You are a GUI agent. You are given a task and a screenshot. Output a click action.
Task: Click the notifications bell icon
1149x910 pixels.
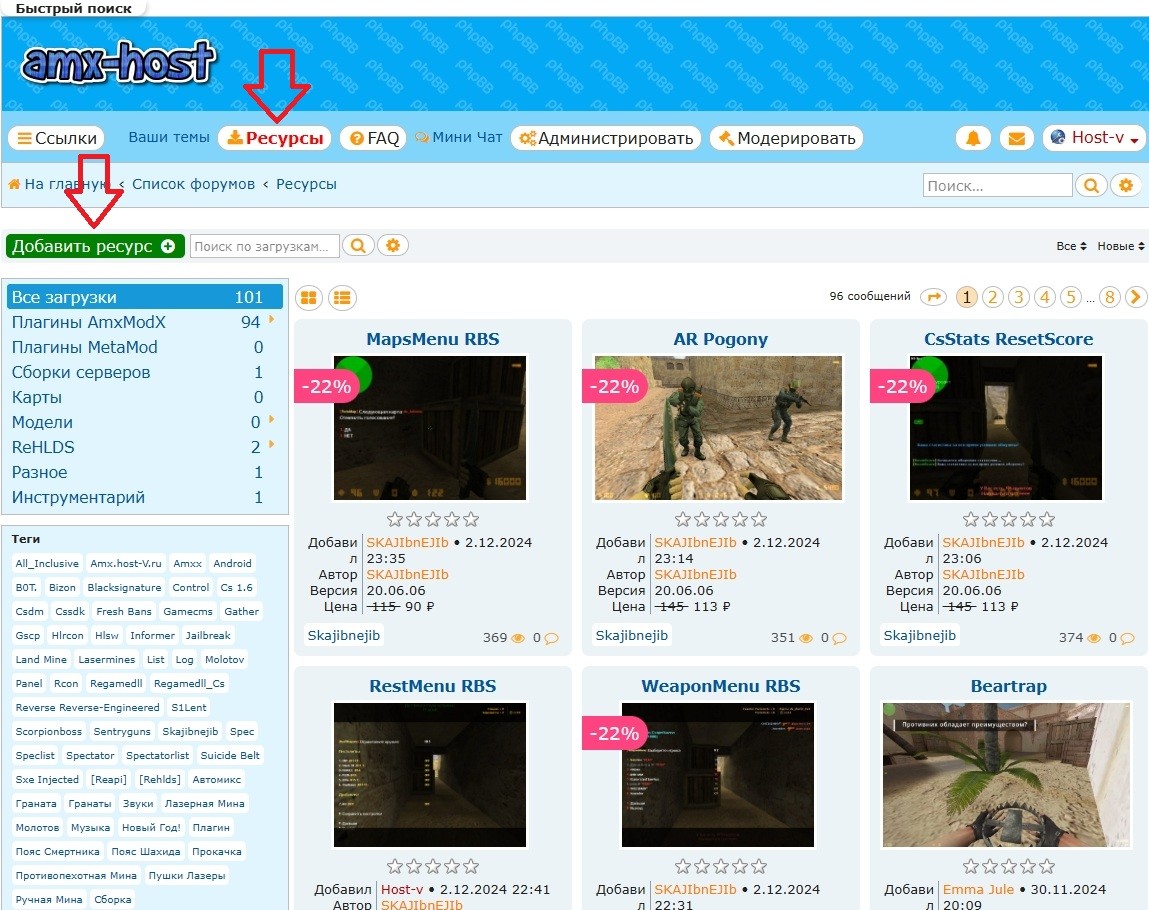point(973,139)
